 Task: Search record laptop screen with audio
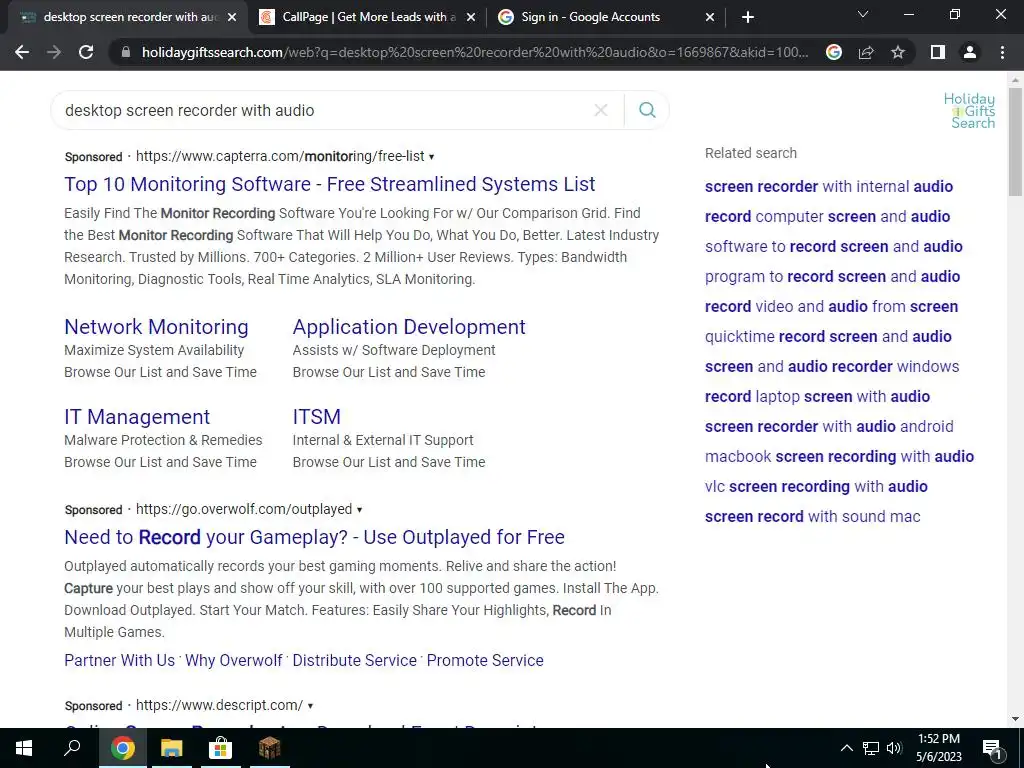click(x=817, y=396)
